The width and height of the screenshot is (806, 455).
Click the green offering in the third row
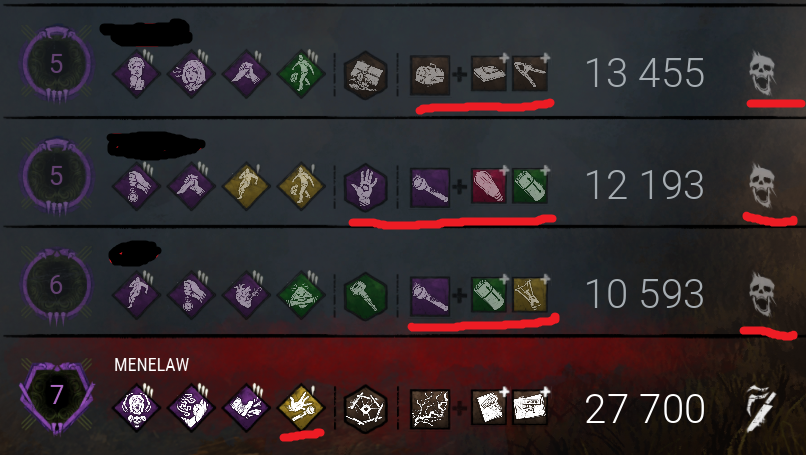[x=365, y=297]
